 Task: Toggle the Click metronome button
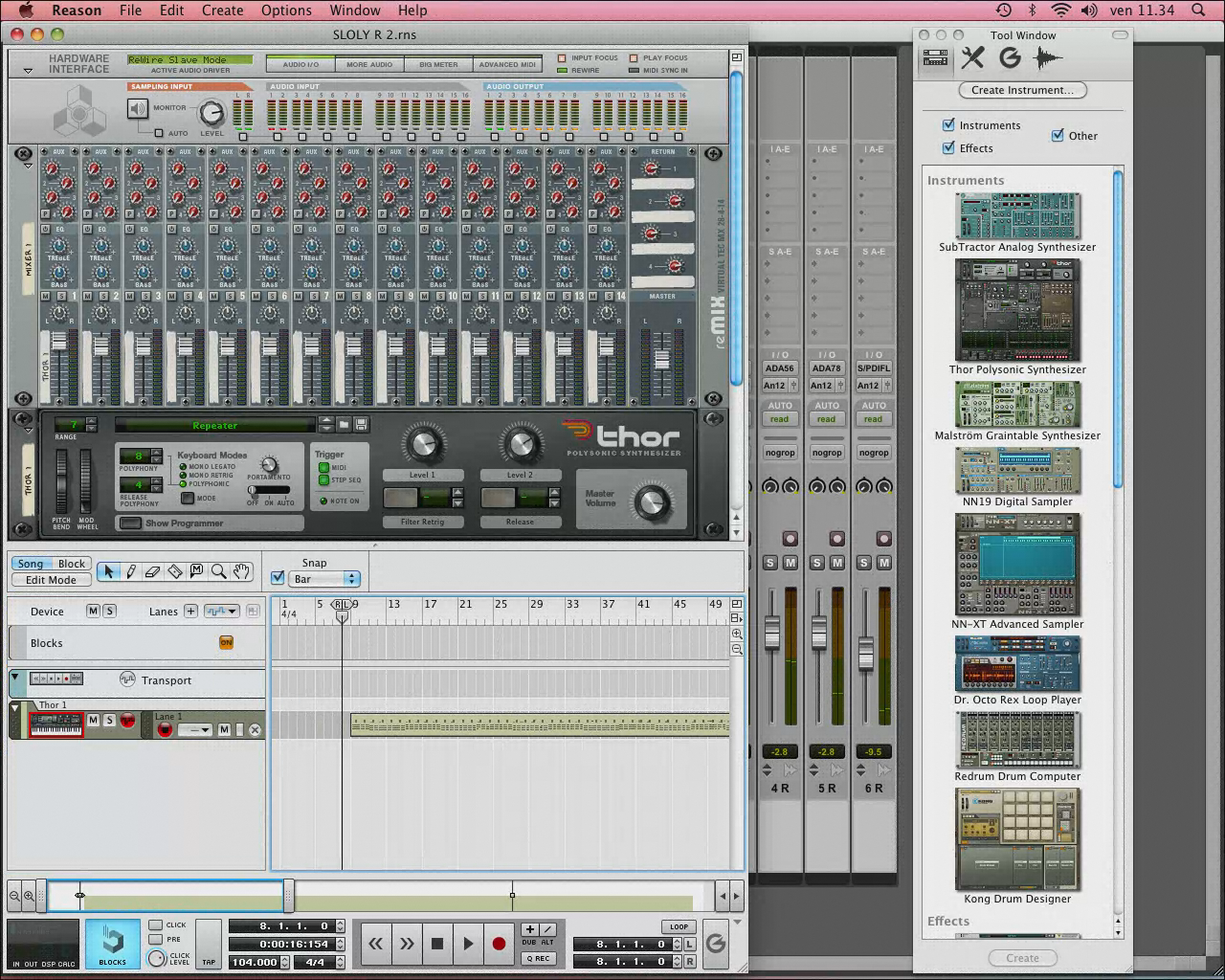(155, 924)
